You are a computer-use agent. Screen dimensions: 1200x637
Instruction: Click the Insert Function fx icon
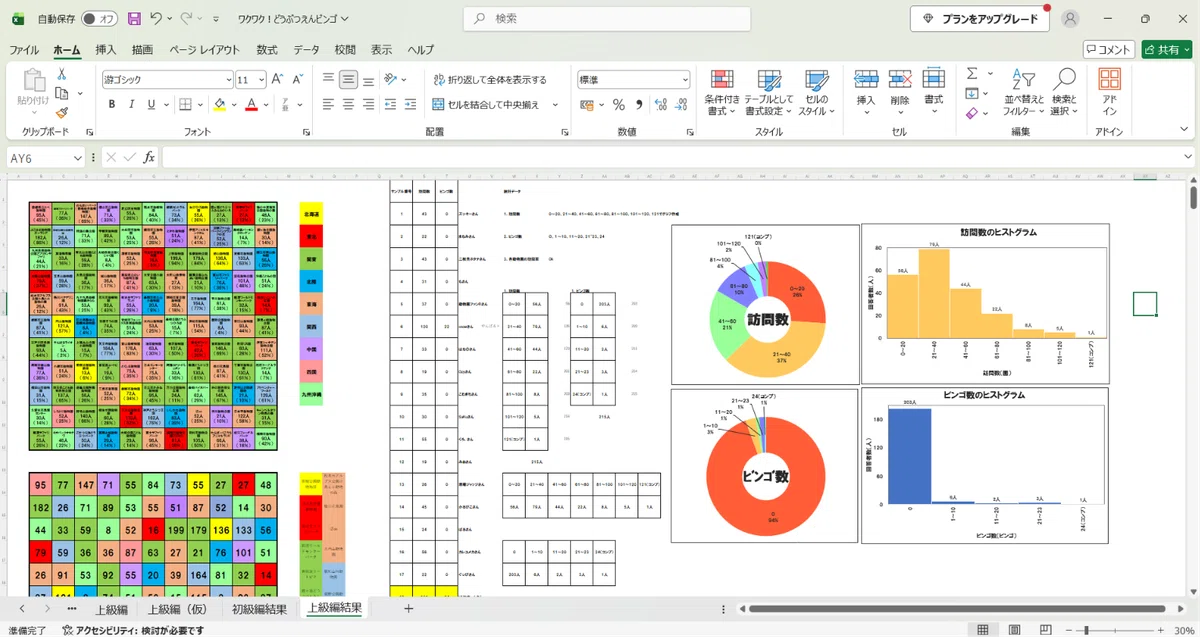[x=149, y=157]
